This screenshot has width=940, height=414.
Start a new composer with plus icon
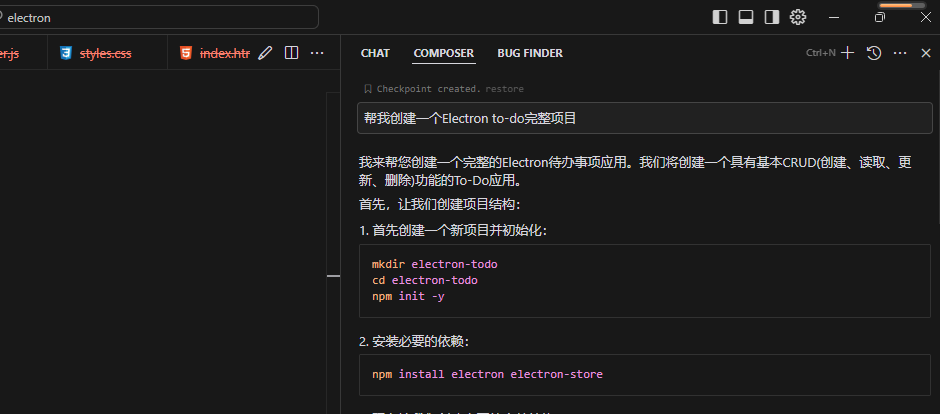pyautogui.click(x=848, y=53)
